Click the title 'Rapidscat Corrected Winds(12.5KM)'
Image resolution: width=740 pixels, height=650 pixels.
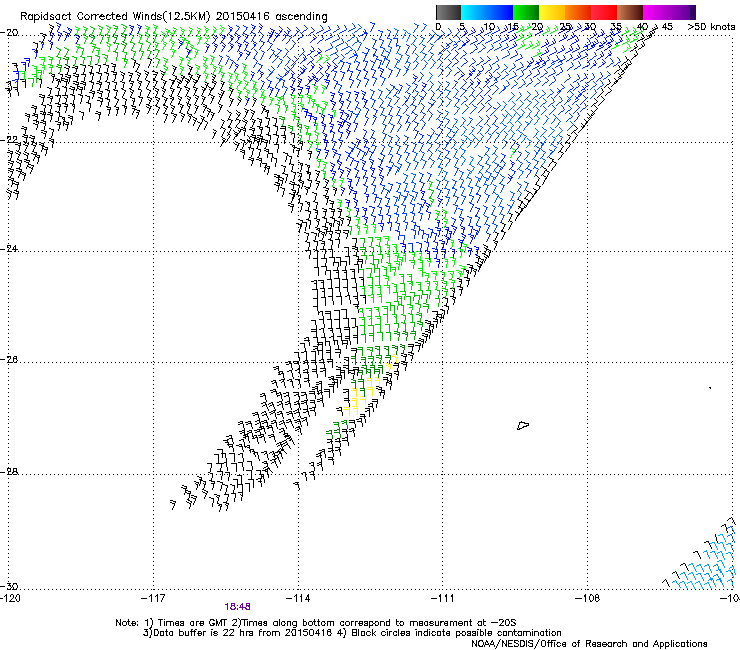tap(115, 17)
